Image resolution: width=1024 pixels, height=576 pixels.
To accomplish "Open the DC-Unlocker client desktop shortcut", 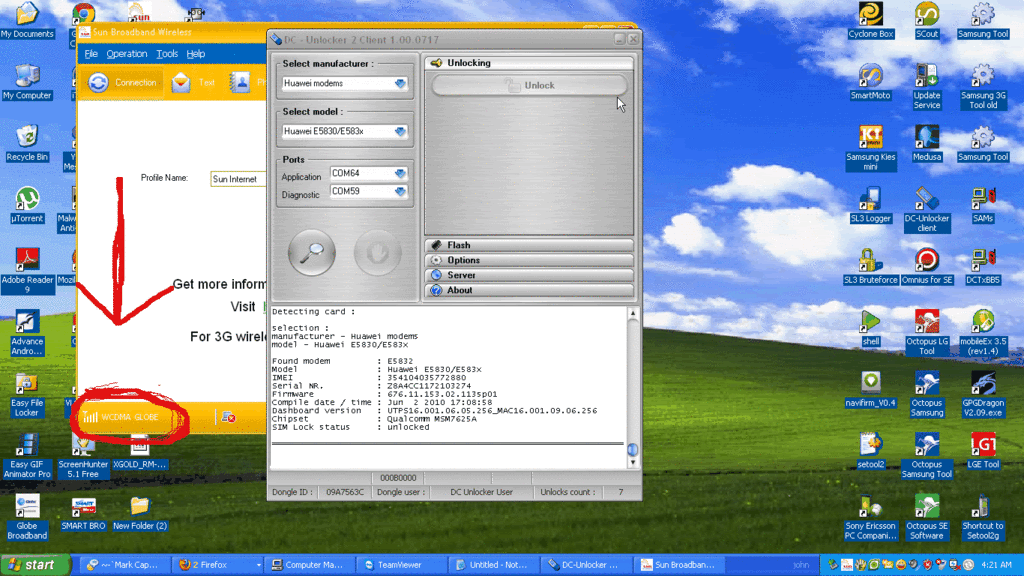I will point(926,199).
